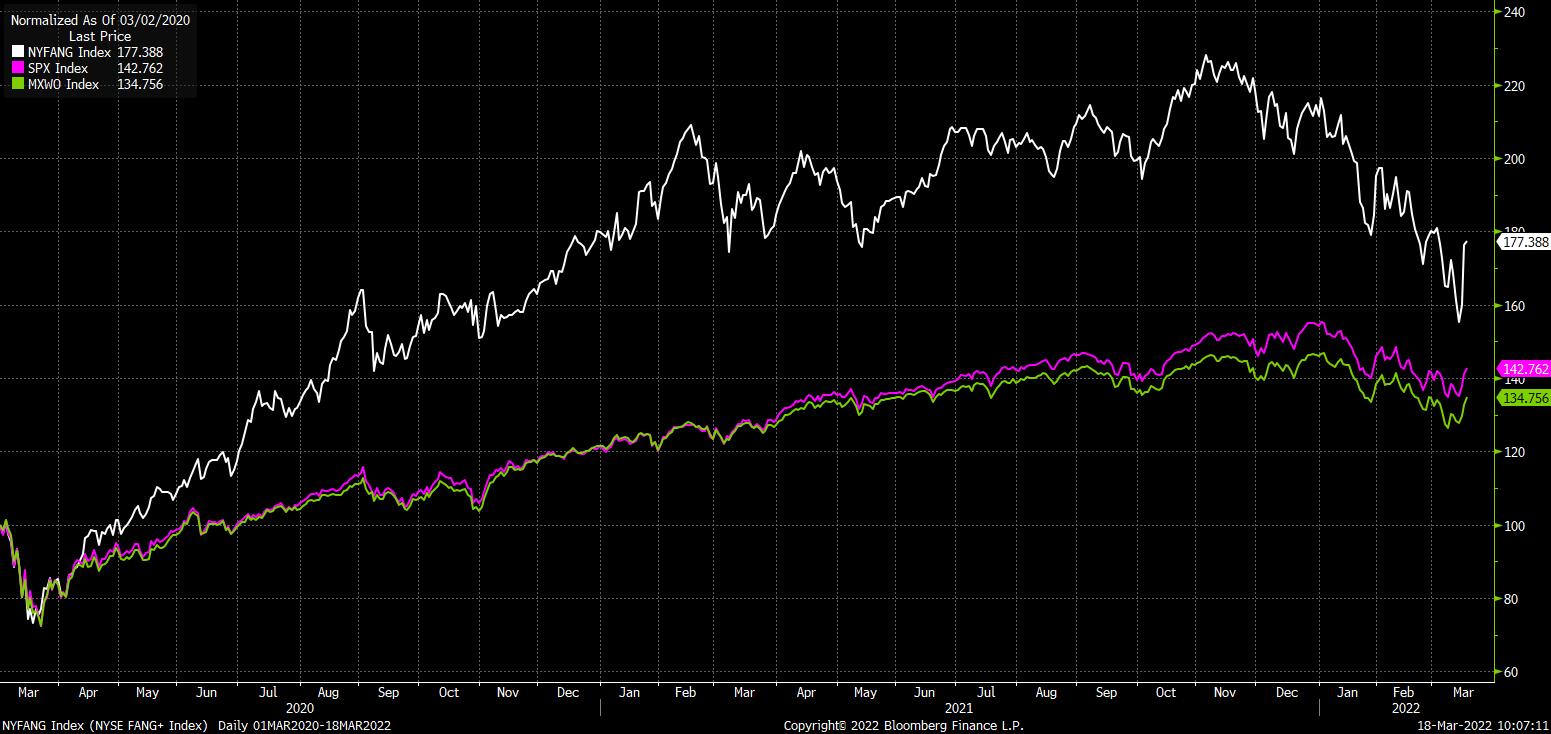The image size is (1551, 734).
Task: Click the 2022 year label on time axis
Action: coord(1405,707)
